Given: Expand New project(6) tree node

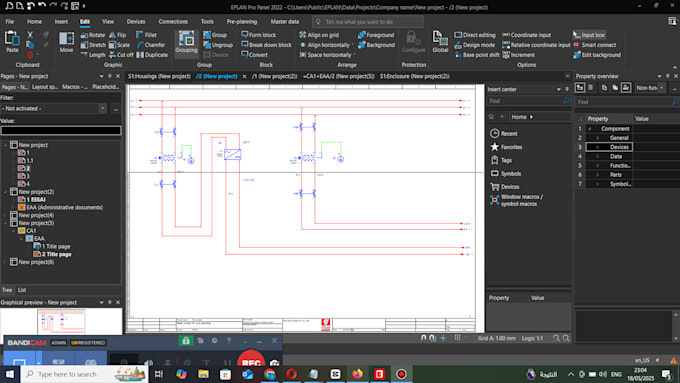Looking at the screenshot, I should pyautogui.click(x=5, y=262).
